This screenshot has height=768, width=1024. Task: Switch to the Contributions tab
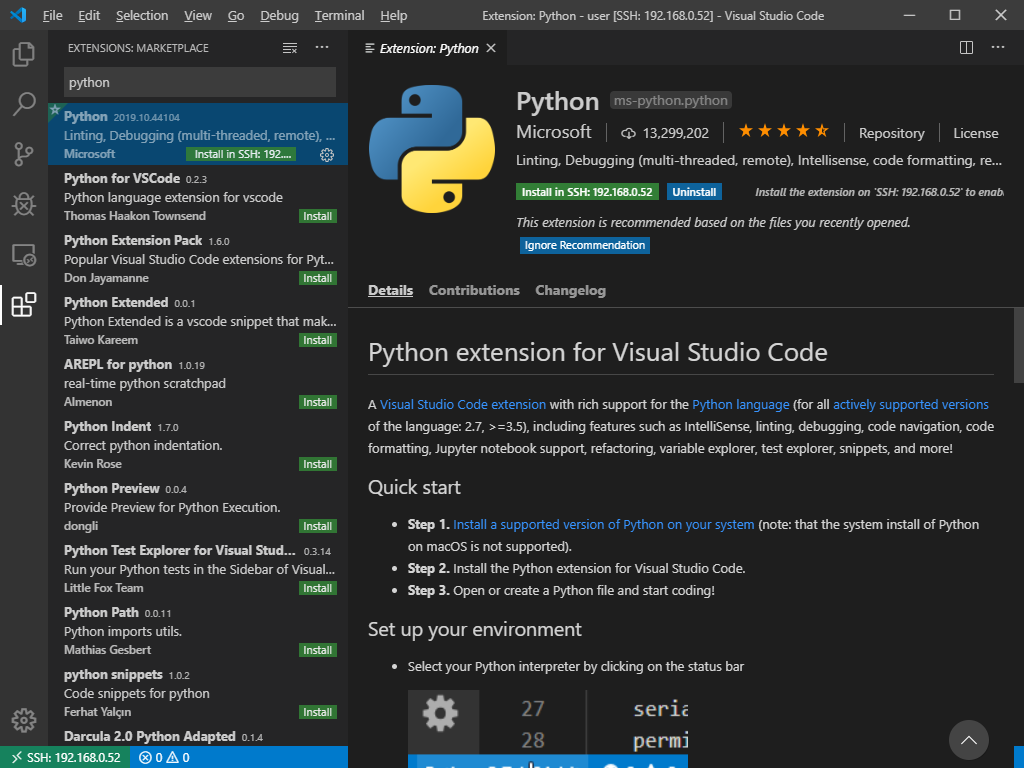(x=474, y=290)
